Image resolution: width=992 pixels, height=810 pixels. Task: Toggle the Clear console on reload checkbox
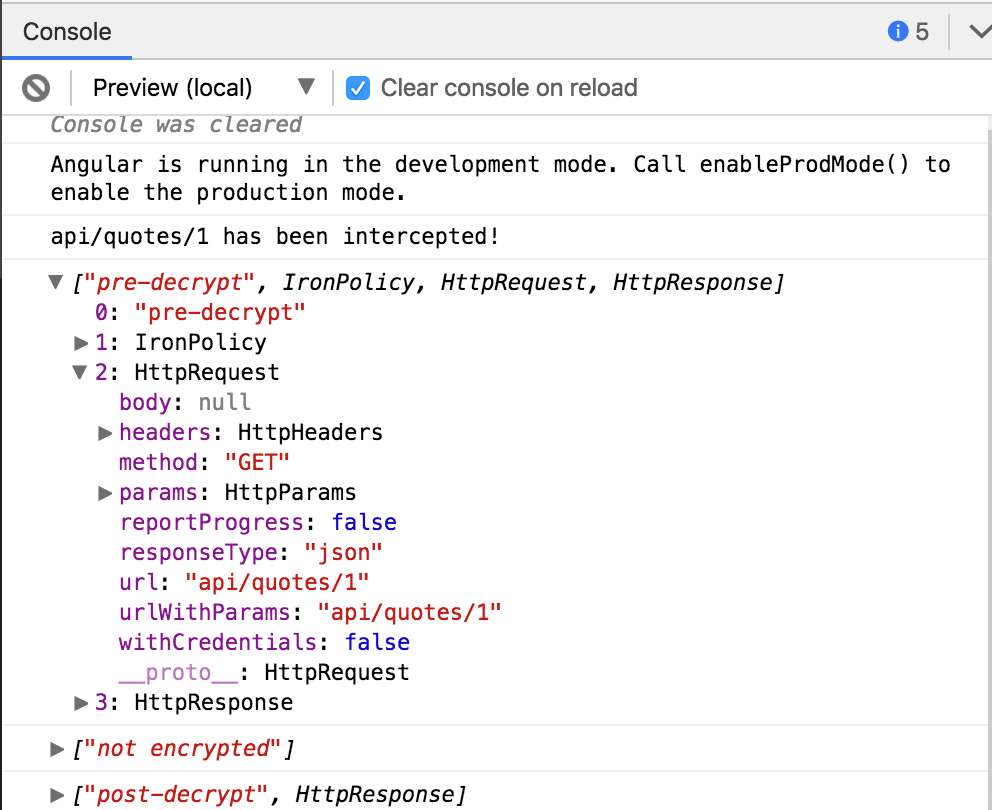point(358,88)
